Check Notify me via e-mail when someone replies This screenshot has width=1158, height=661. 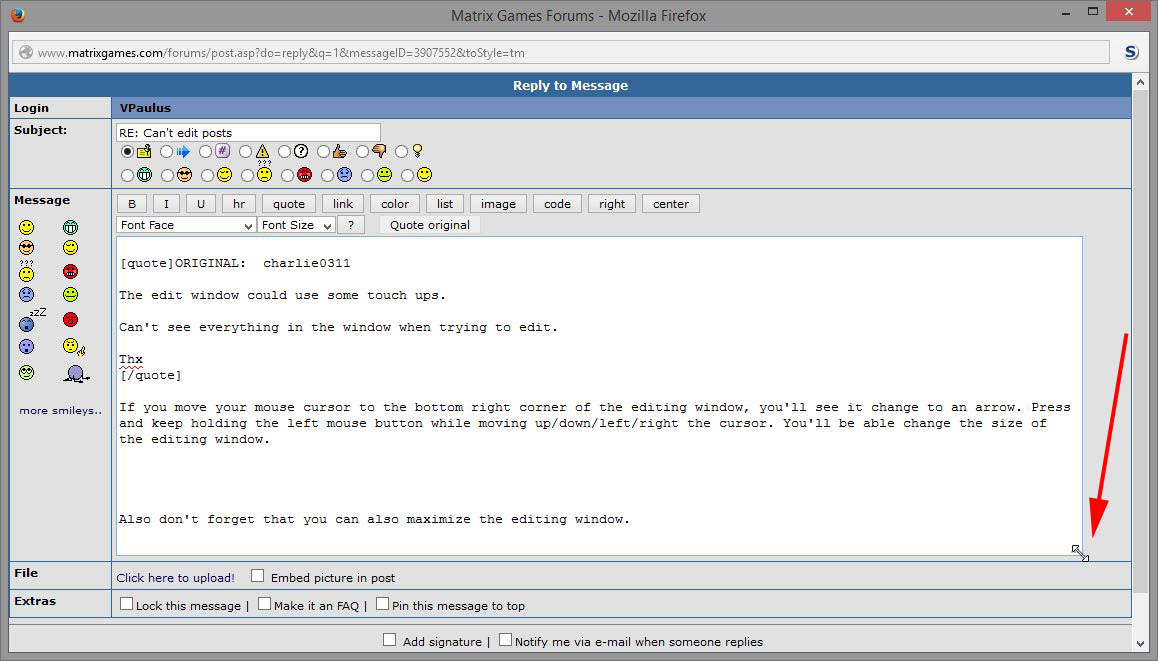pyautogui.click(x=505, y=640)
